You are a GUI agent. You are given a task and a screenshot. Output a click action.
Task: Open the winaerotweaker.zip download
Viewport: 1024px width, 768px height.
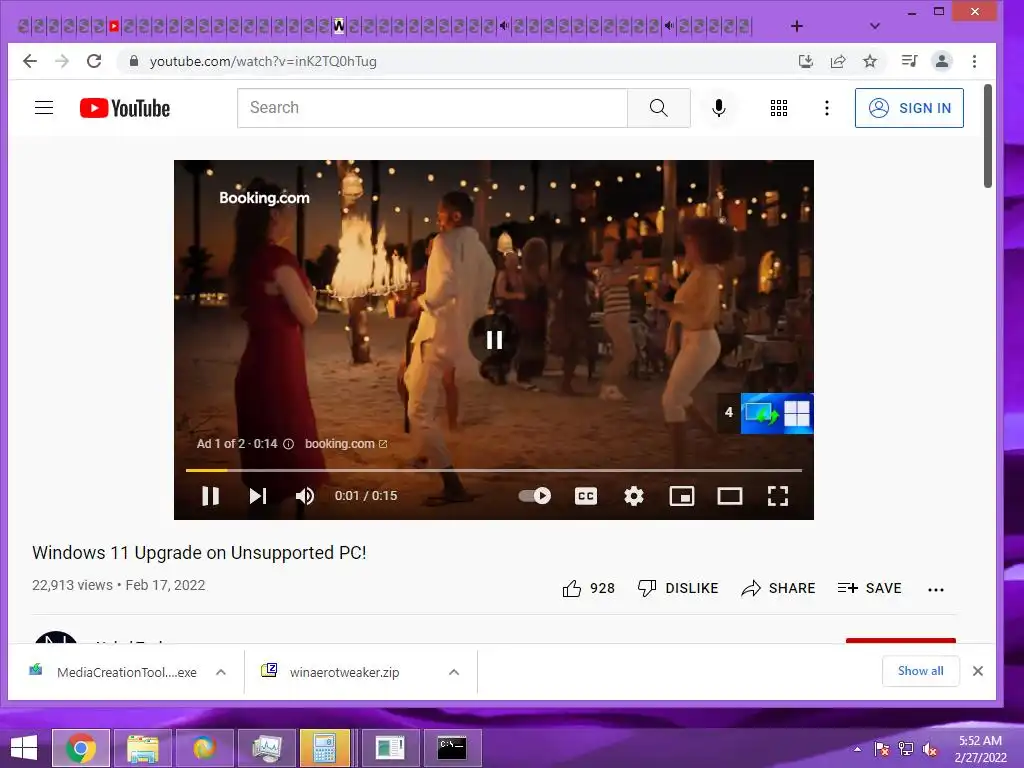pos(330,672)
